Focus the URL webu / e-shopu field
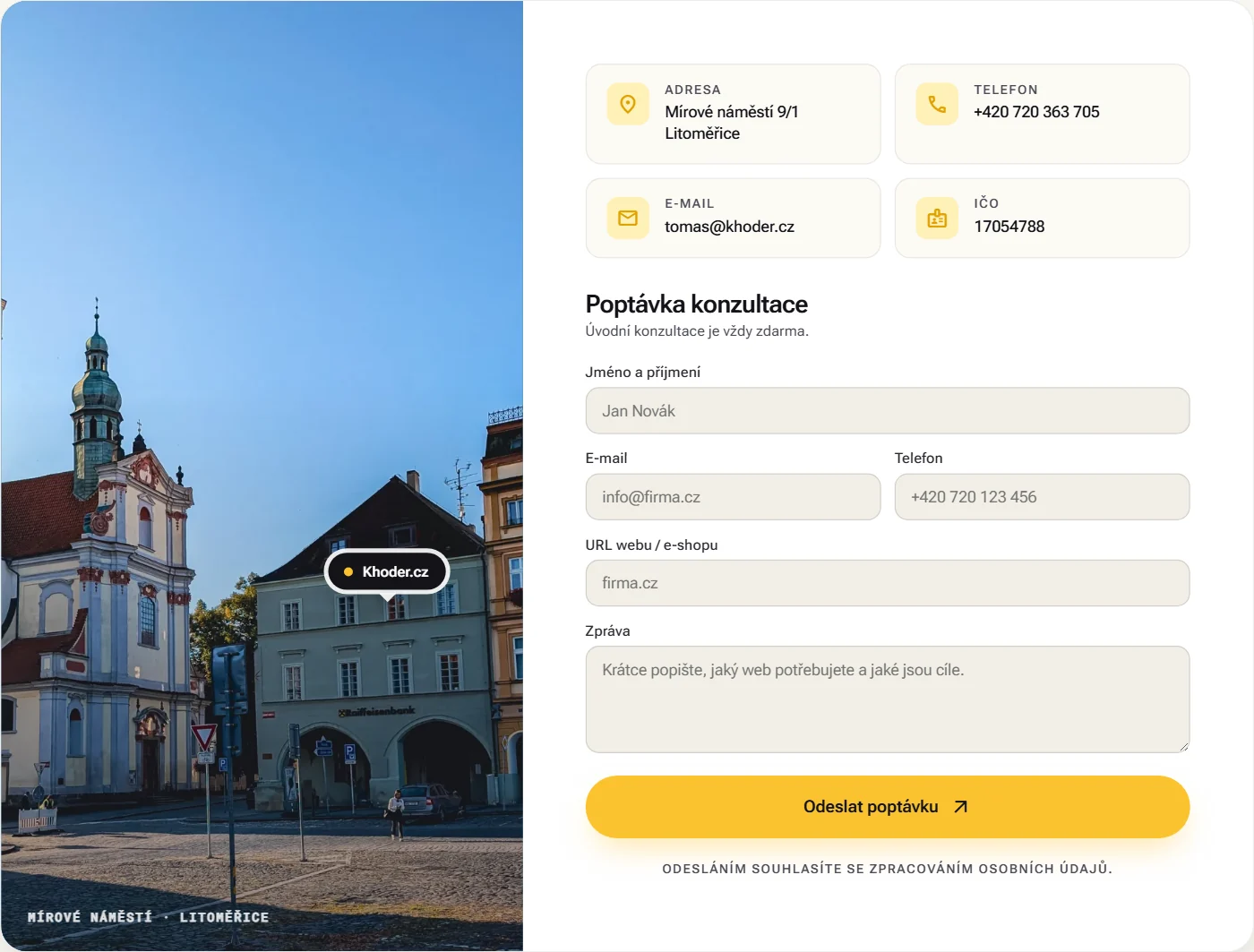This screenshot has width=1254, height=952. [x=888, y=583]
